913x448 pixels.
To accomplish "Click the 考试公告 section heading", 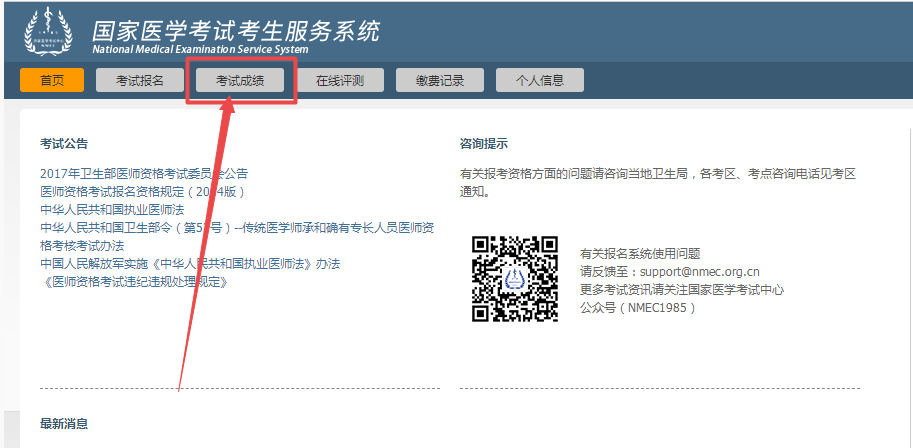I will coord(64,144).
